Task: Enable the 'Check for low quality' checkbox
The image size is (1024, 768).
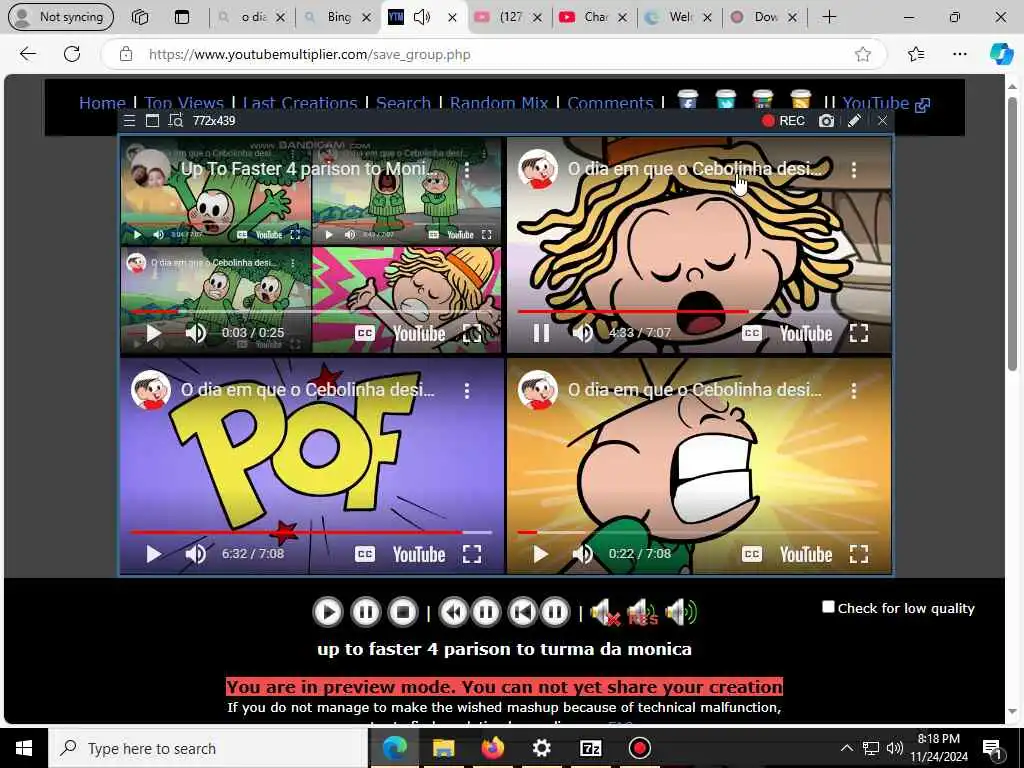Action: point(828,607)
